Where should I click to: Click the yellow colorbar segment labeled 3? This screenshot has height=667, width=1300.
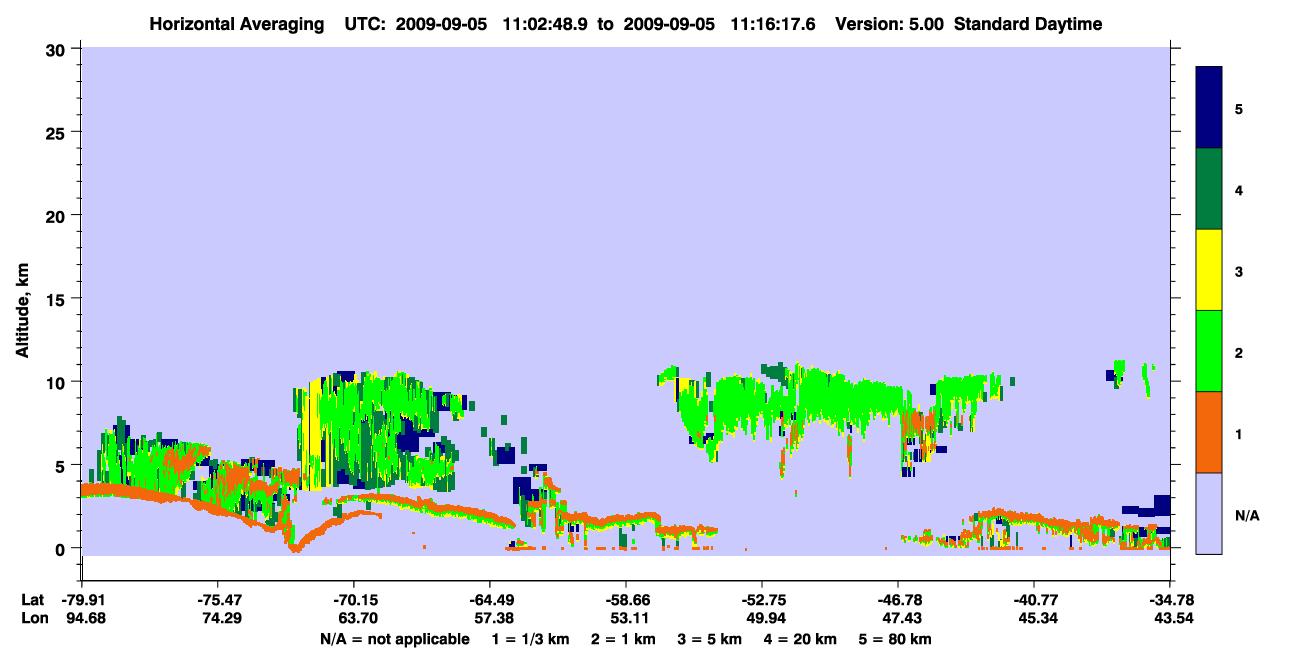click(x=1209, y=270)
